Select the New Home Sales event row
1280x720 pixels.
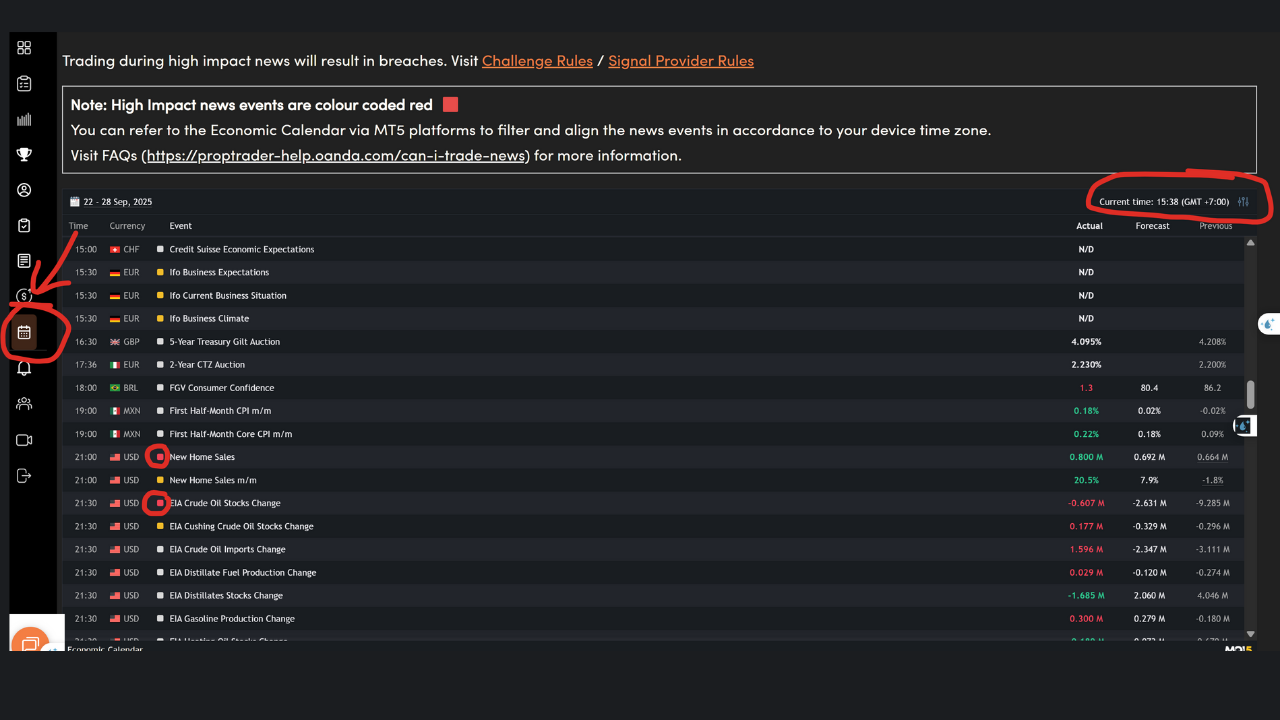coord(202,457)
